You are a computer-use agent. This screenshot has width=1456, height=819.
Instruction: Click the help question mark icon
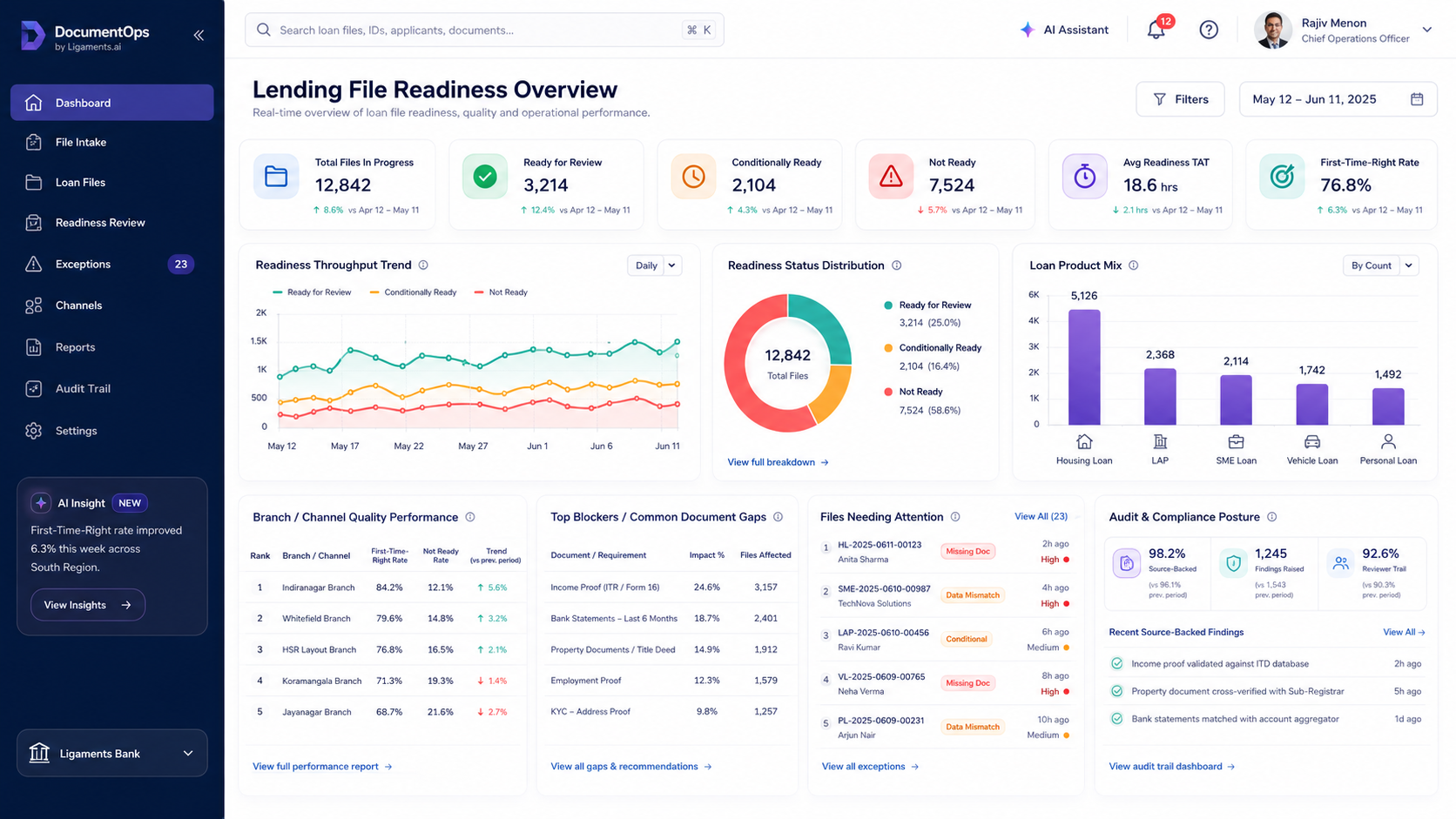1209,30
